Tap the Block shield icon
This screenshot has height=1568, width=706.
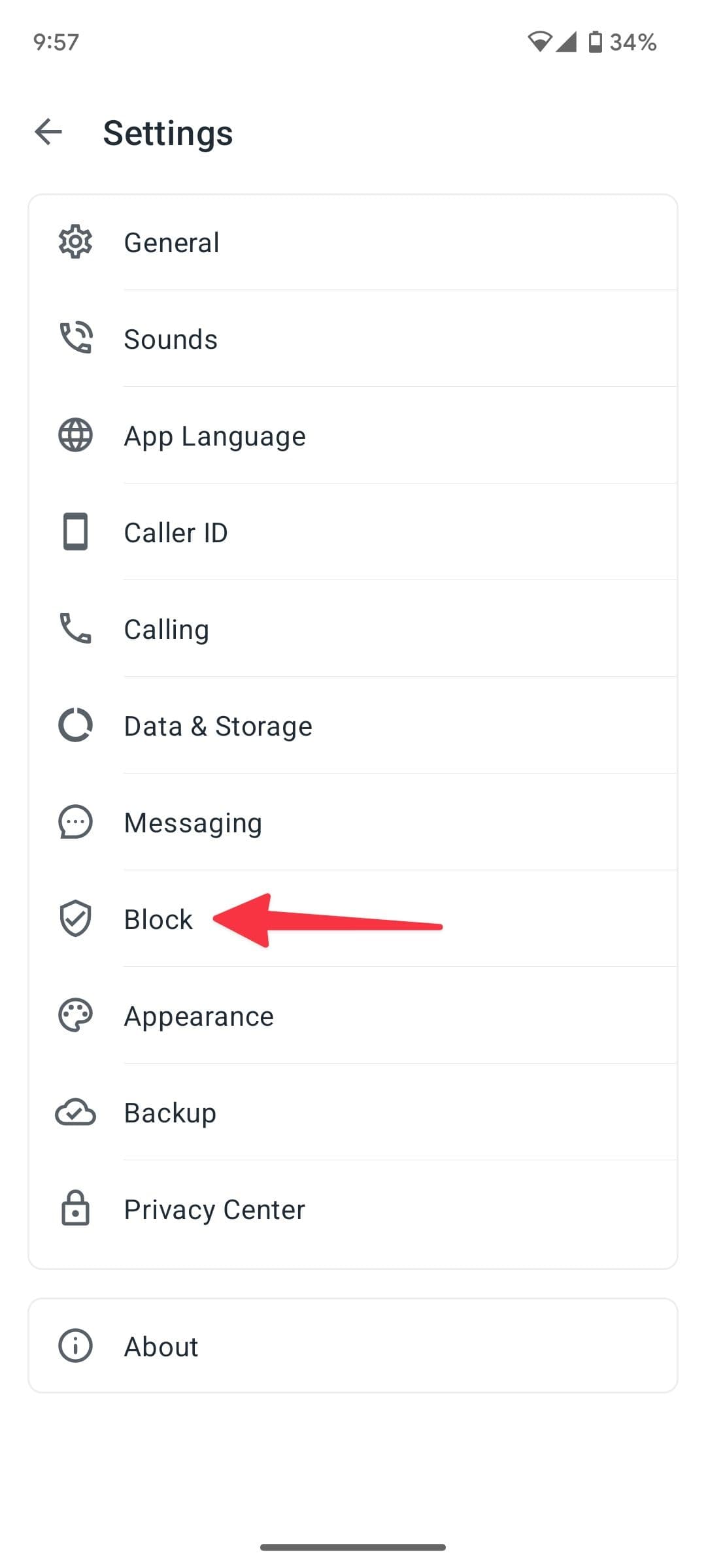[75, 919]
